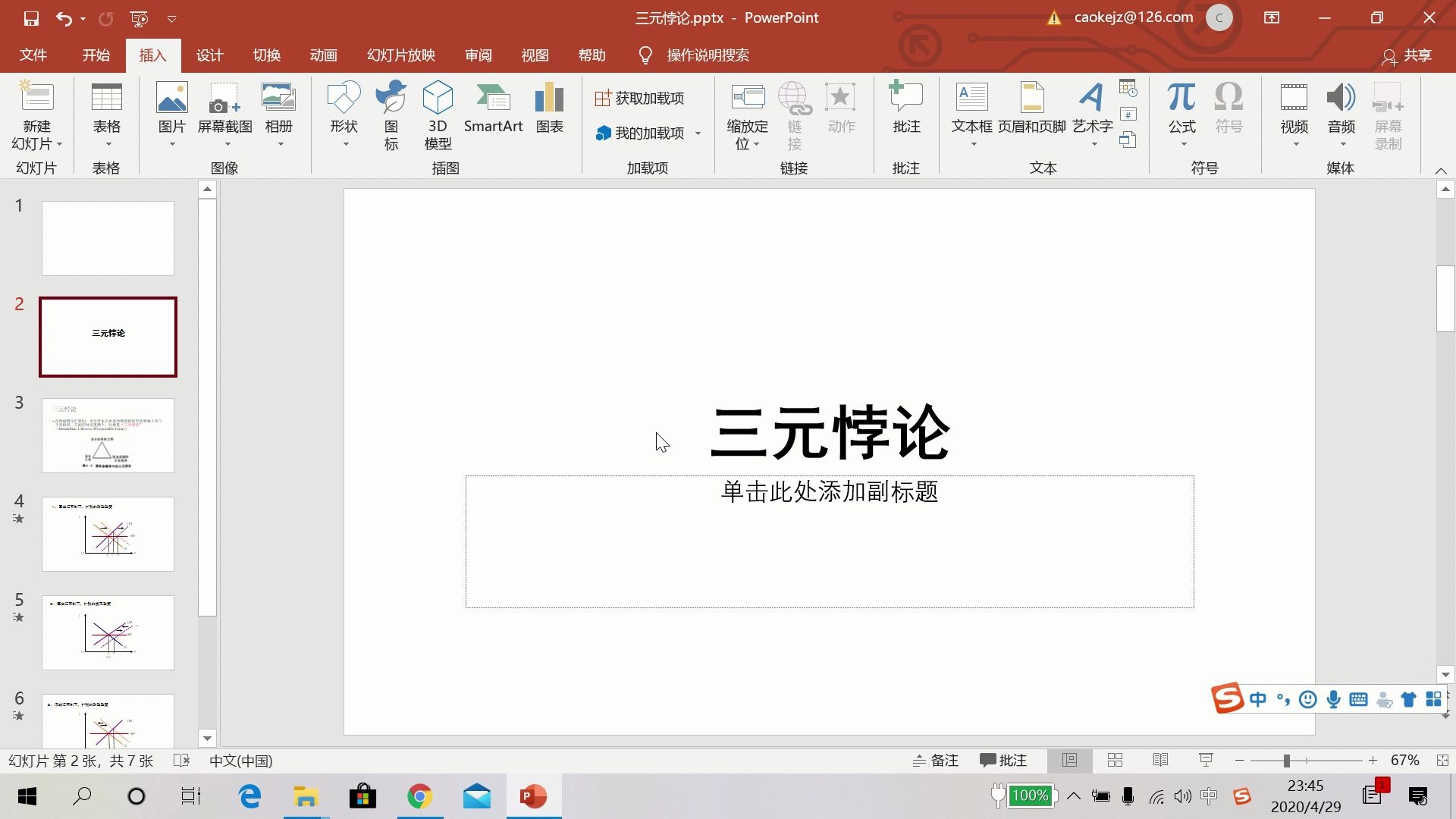Insert a Picture from the ribbon

tap(171, 97)
